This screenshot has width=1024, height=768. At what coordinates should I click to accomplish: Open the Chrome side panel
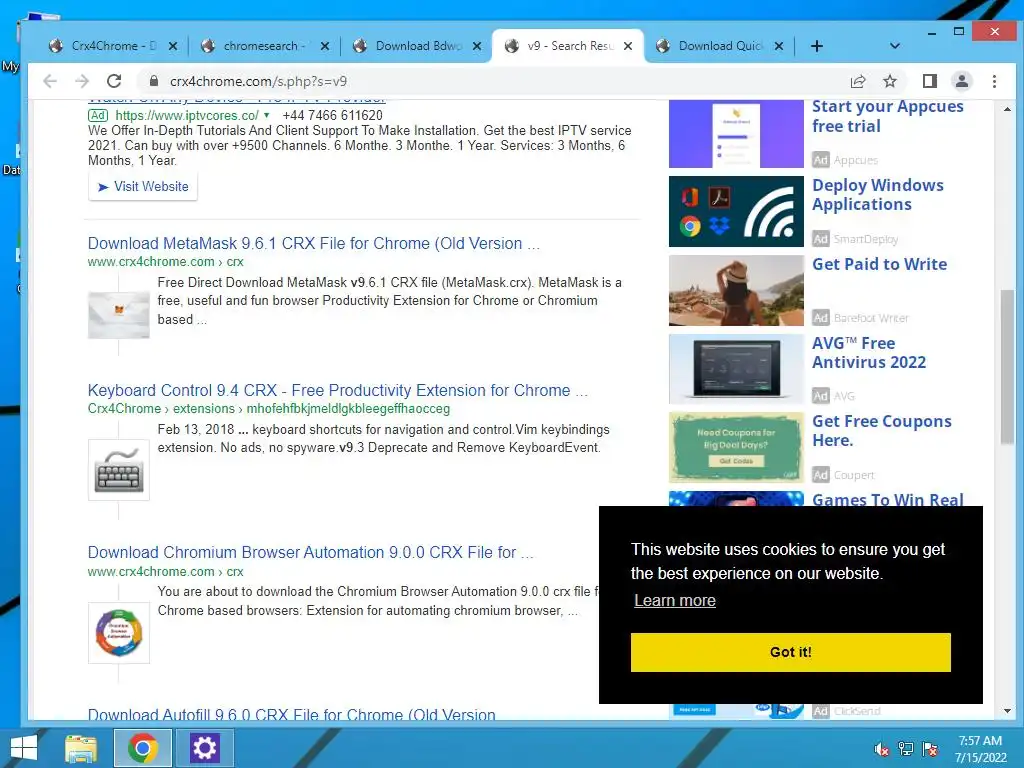pos(930,81)
